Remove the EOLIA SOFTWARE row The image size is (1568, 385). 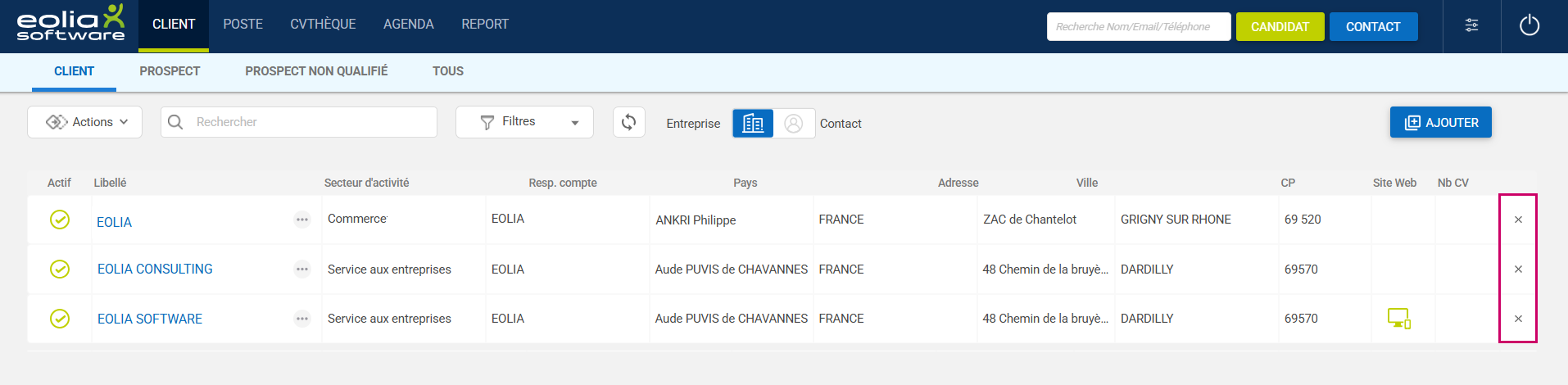coord(1517,319)
